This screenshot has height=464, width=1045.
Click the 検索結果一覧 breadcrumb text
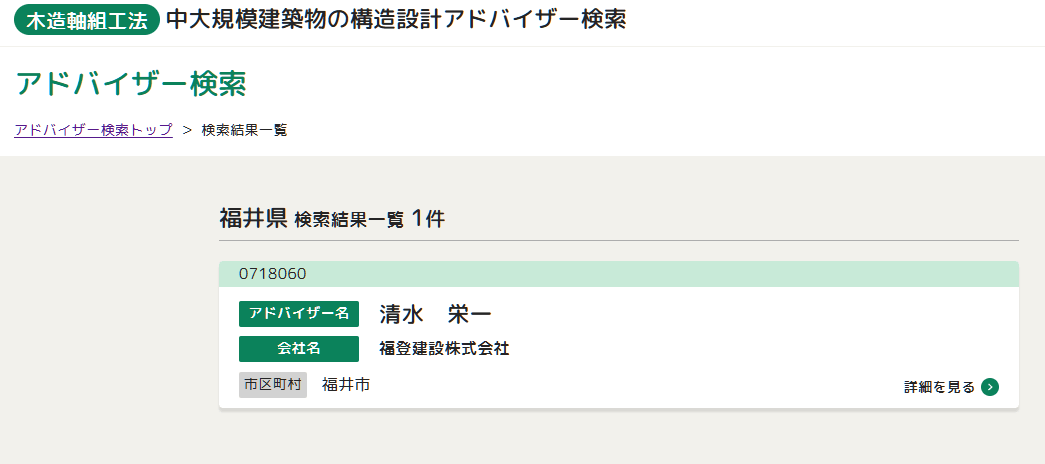tap(244, 130)
